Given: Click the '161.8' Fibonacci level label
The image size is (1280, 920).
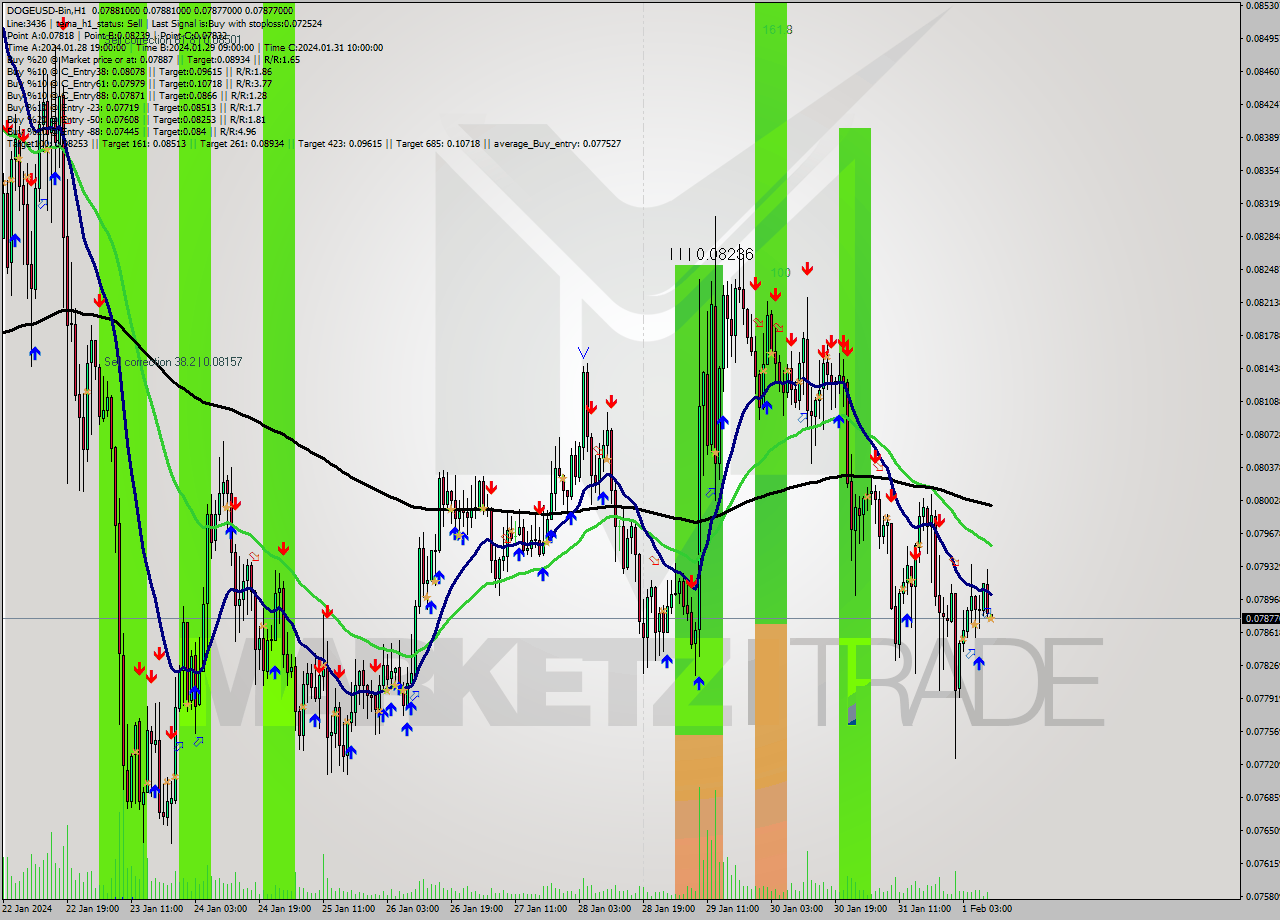Looking at the screenshot, I should point(777,30).
